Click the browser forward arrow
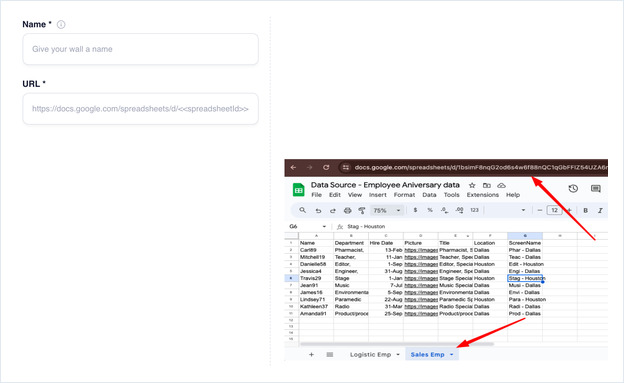Screen dimensions: 624x383 (310, 168)
